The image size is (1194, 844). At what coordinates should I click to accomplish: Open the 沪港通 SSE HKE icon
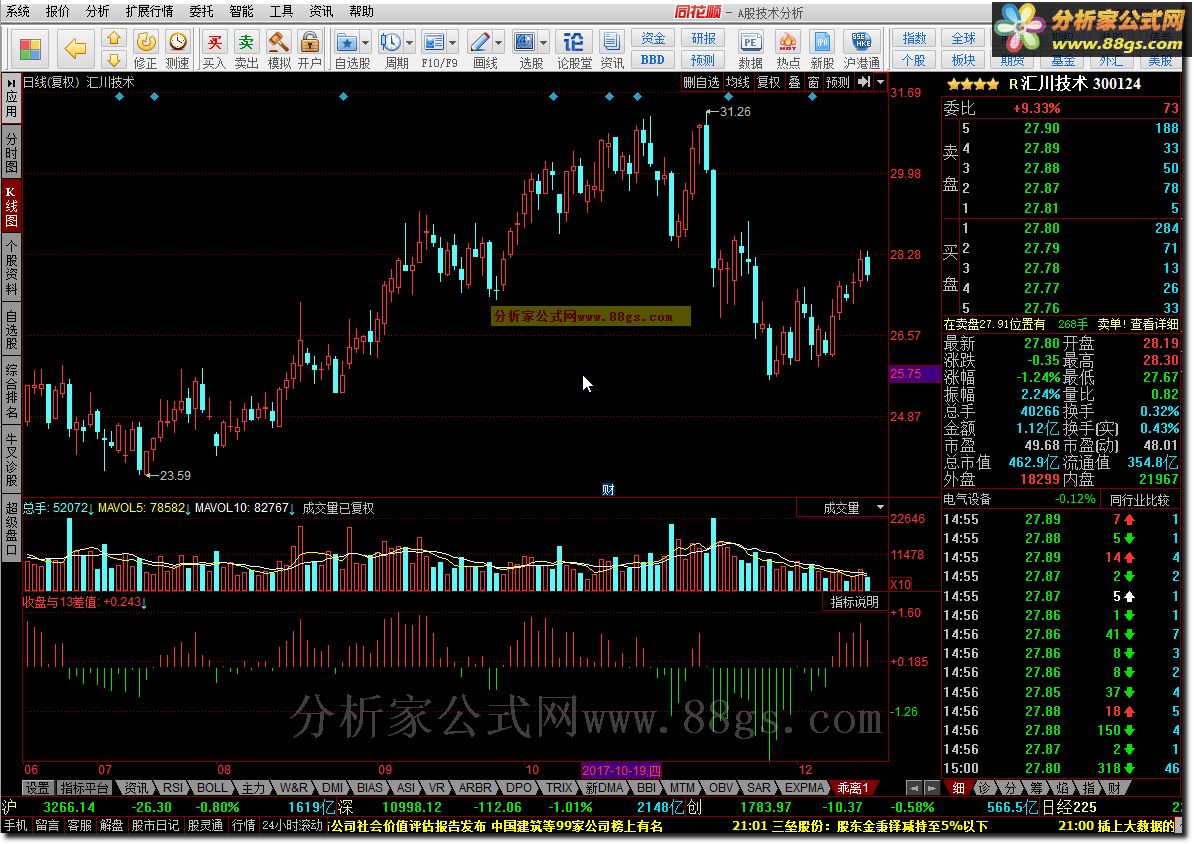[x=861, y=41]
